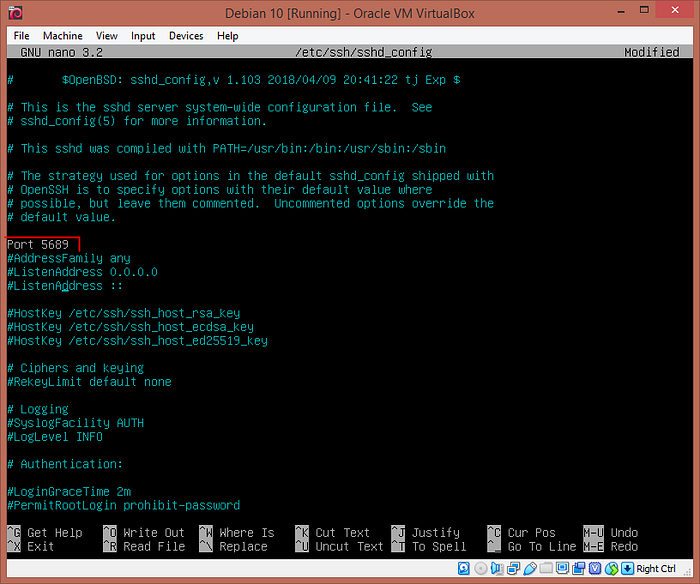Click the #LoginGraceTime 2m line

pyautogui.click(x=69, y=492)
